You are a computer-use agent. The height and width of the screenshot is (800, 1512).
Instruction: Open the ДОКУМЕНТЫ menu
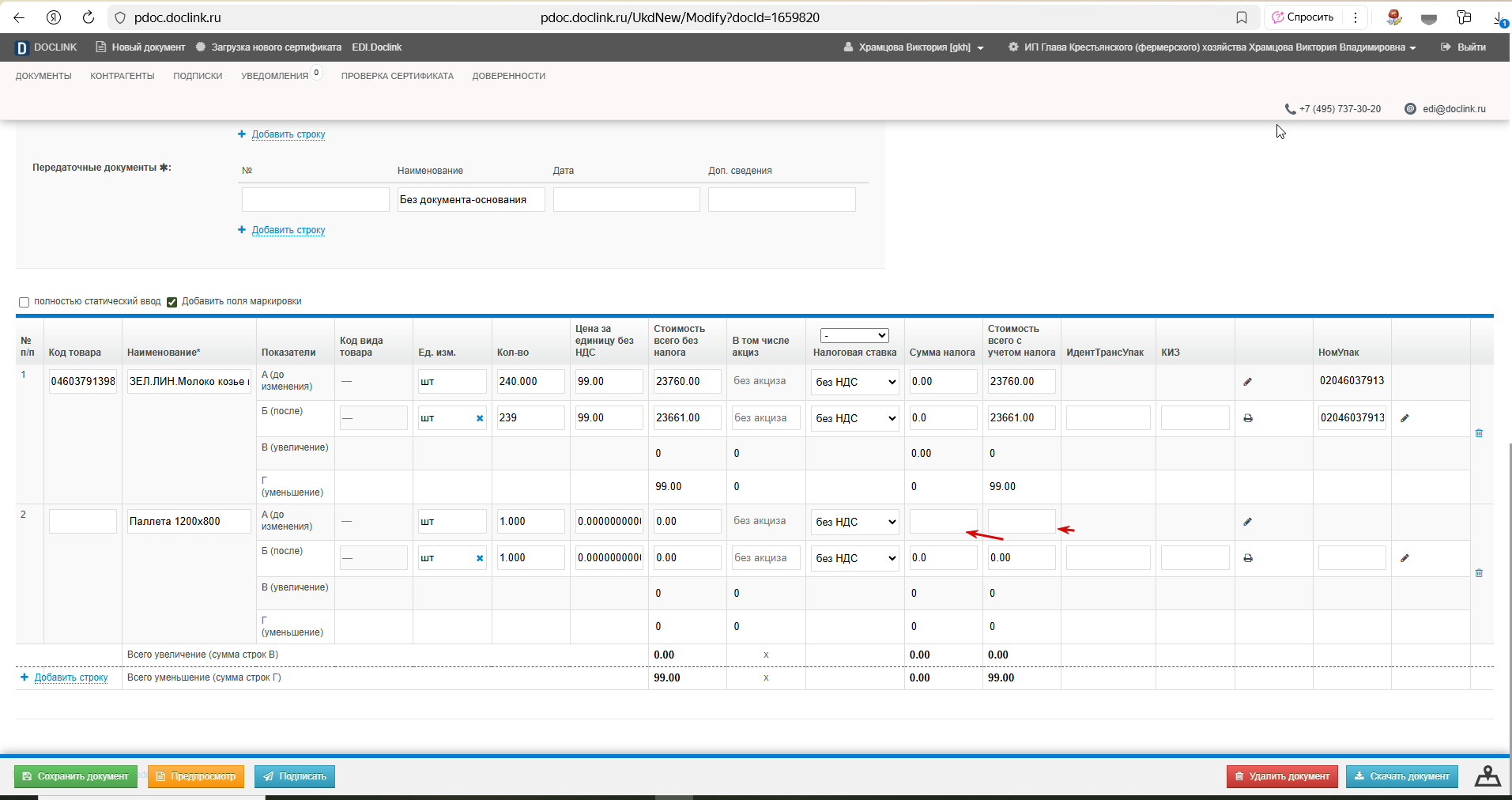[x=43, y=76]
